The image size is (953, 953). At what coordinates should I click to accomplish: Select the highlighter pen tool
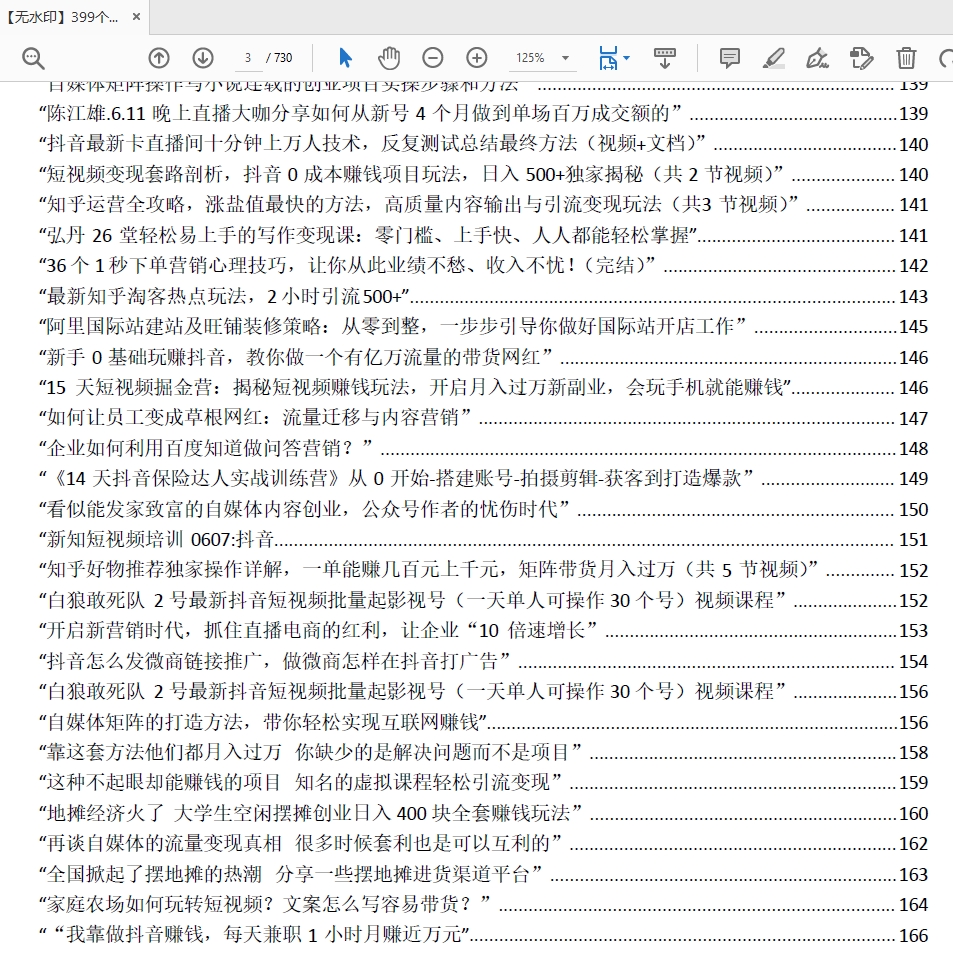[773, 58]
